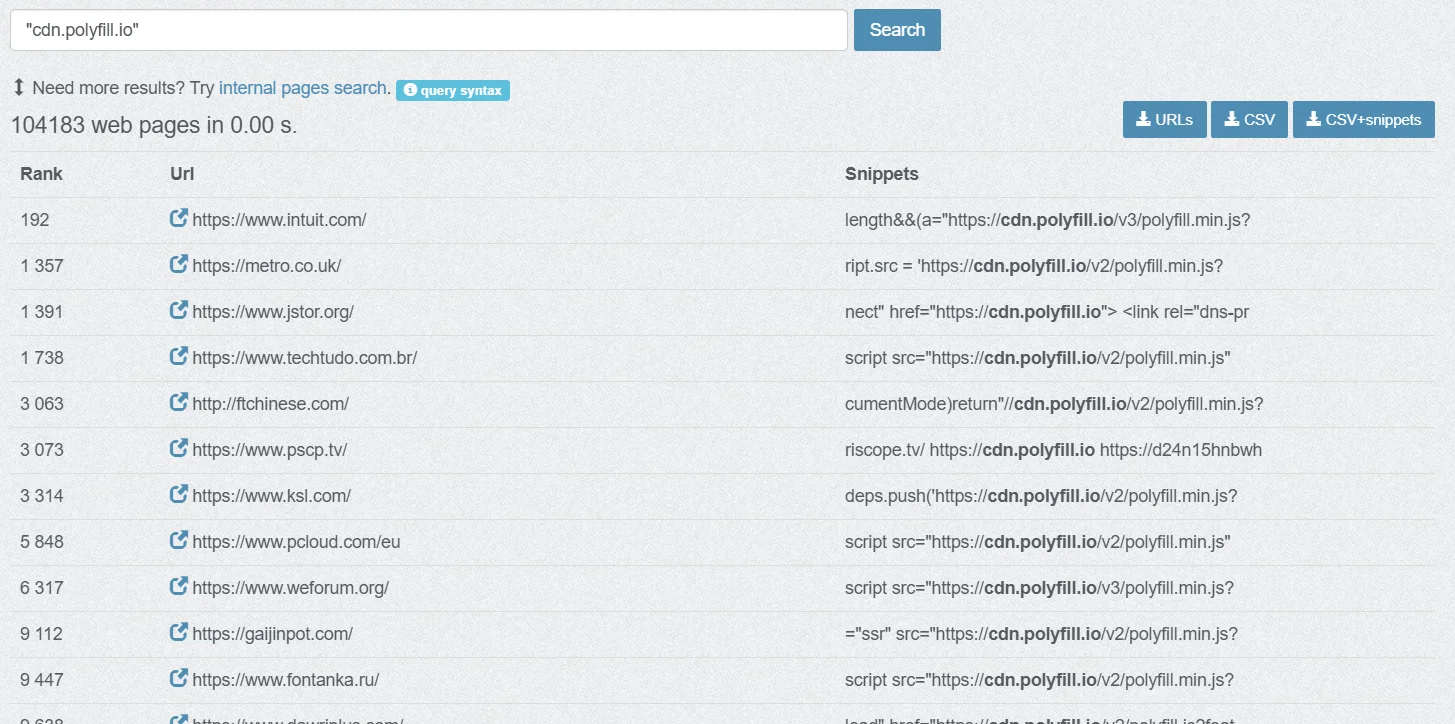
Task: Open https://www.pcloud.com/eu link
Action: tap(296, 542)
